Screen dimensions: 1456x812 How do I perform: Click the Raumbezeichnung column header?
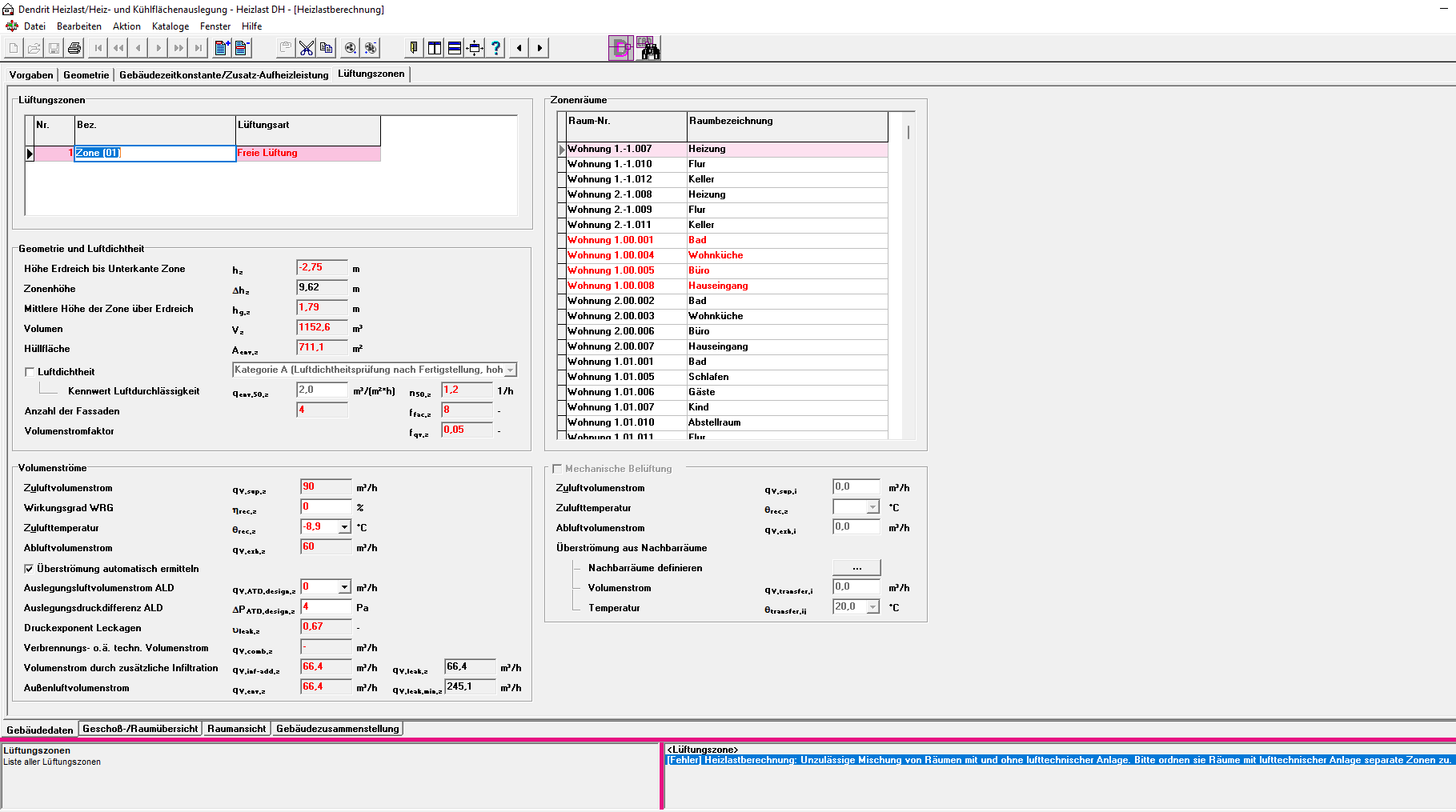(788, 126)
